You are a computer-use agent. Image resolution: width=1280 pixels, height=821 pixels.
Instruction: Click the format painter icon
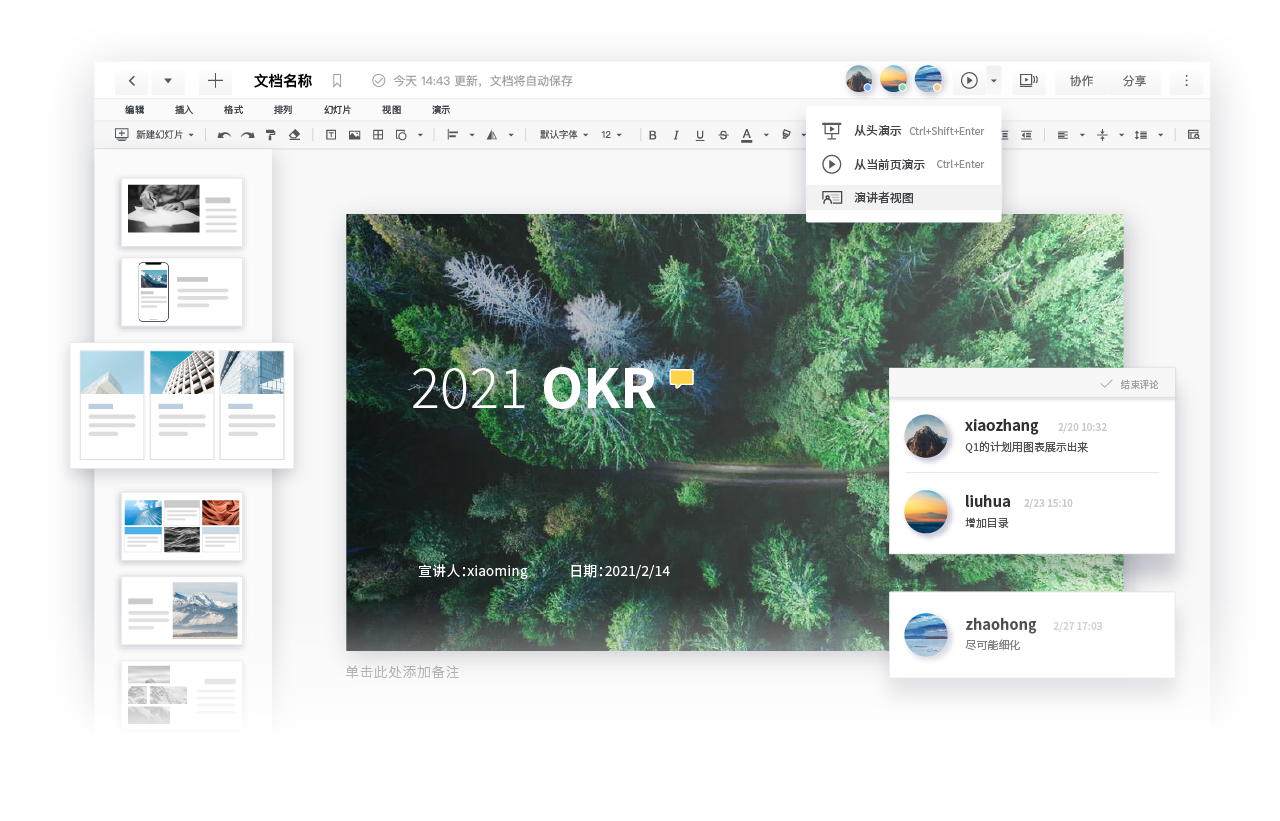(271, 135)
